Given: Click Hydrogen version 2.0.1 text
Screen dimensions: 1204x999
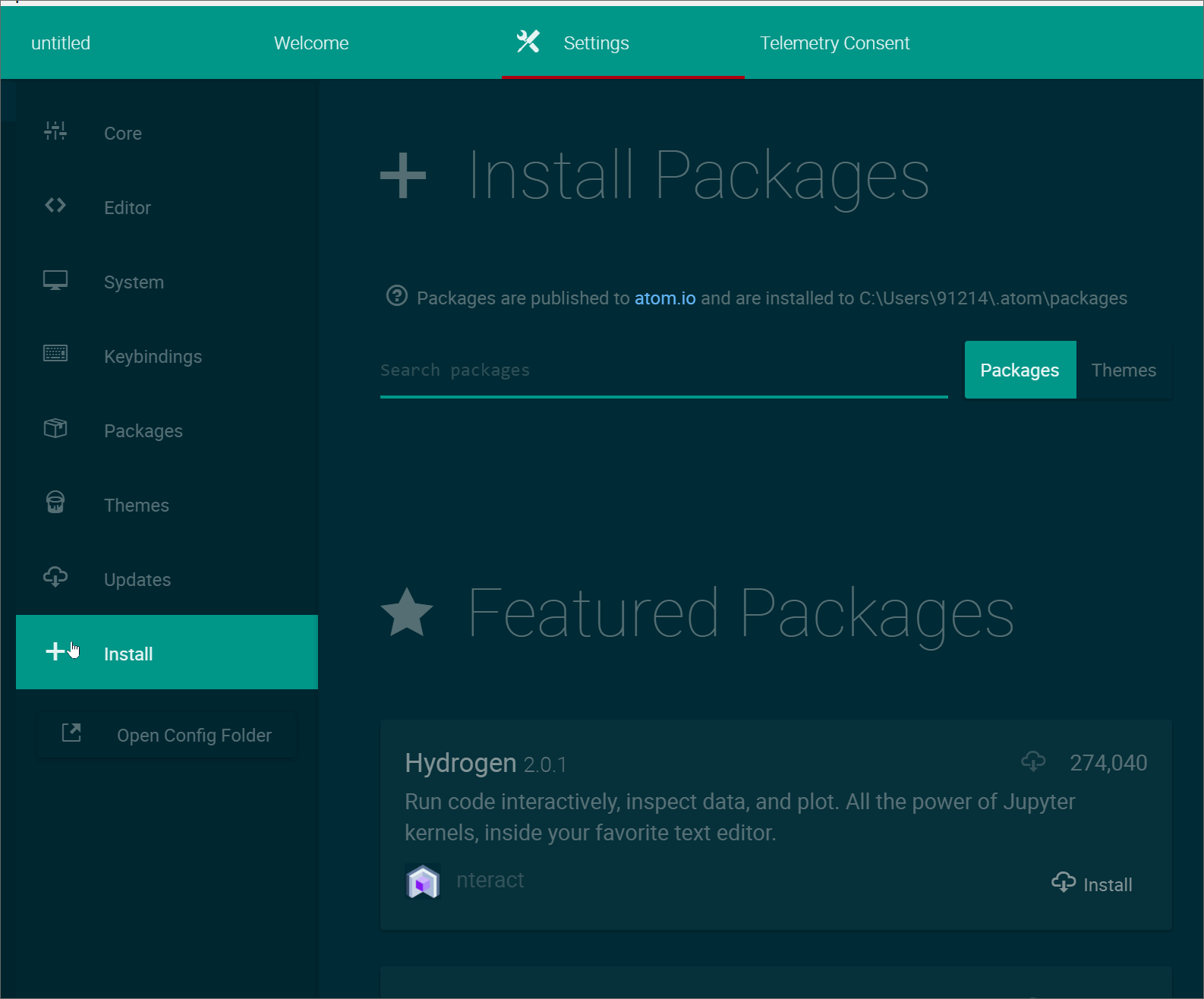Looking at the screenshot, I should click(x=545, y=764).
